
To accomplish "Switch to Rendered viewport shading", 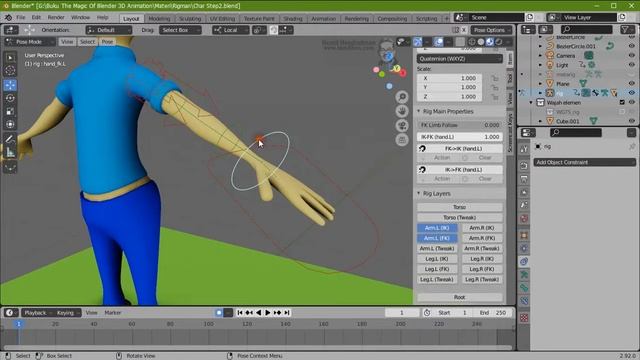I will pyautogui.click(x=498, y=42).
